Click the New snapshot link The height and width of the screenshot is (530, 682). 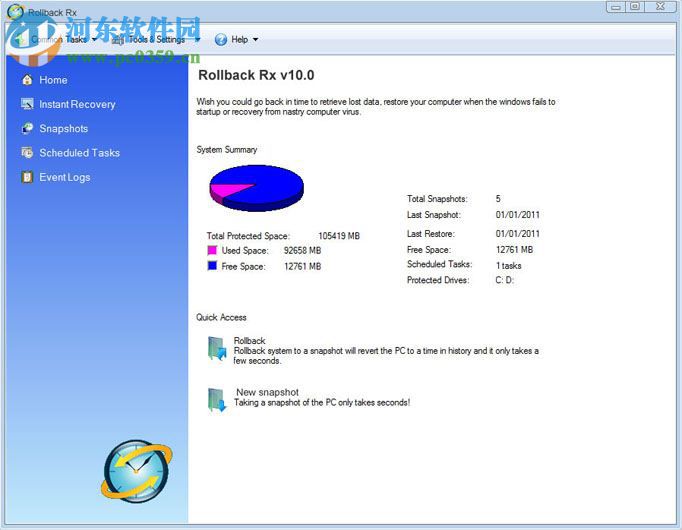[267, 392]
